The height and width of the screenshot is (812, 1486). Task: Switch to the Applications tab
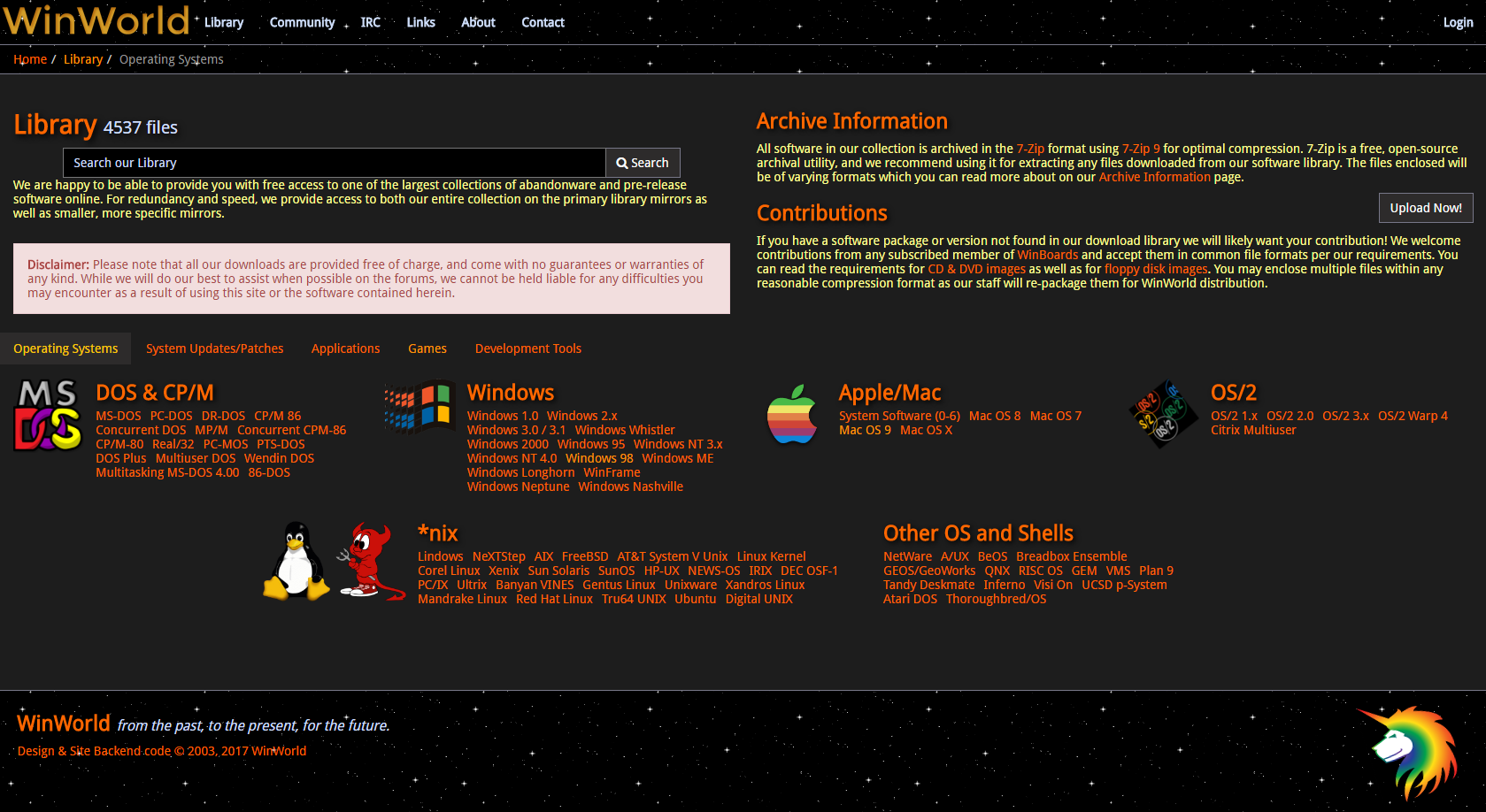tap(345, 349)
